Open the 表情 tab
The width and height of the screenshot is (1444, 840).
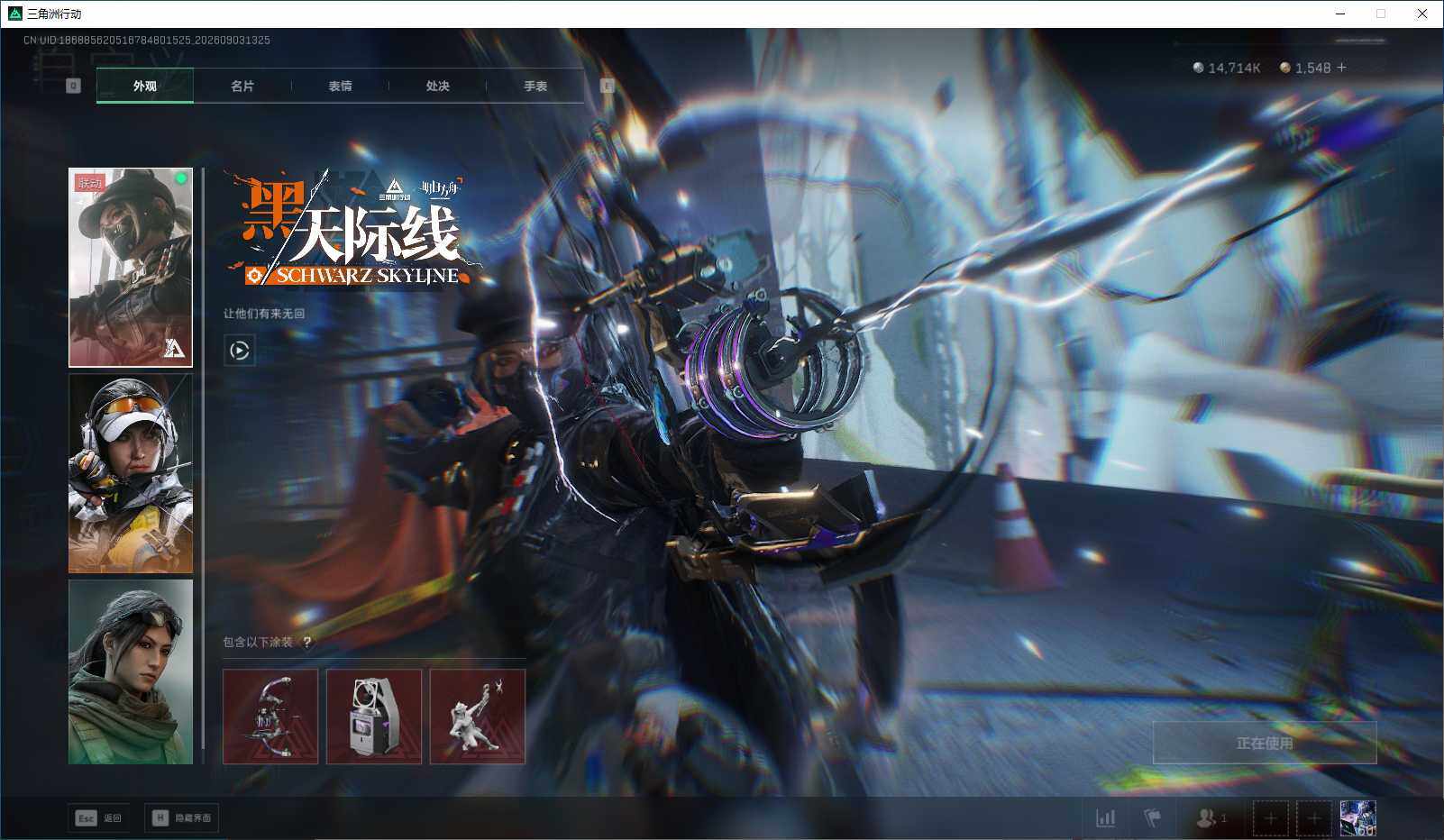point(340,86)
